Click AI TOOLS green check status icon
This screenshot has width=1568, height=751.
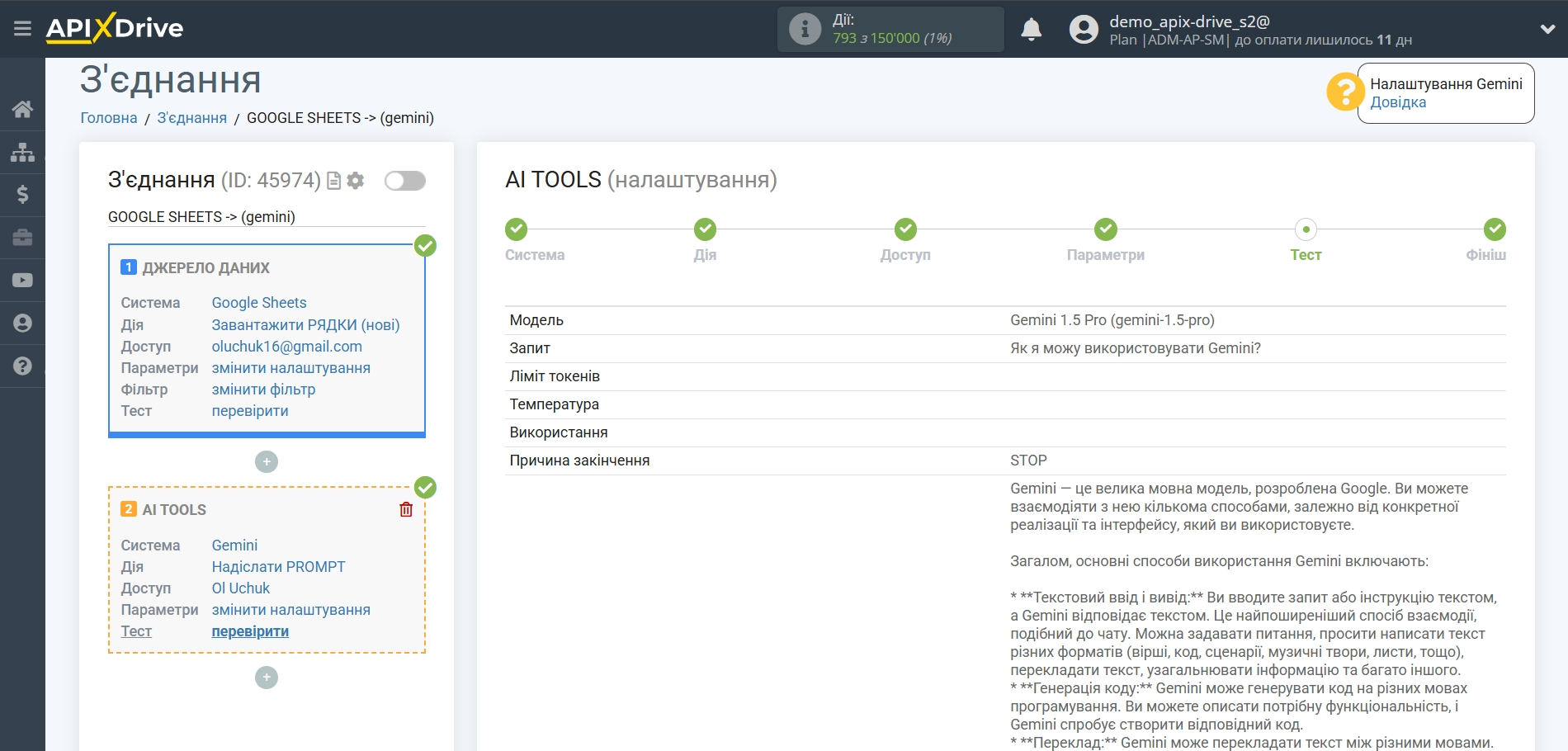[425, 488]
